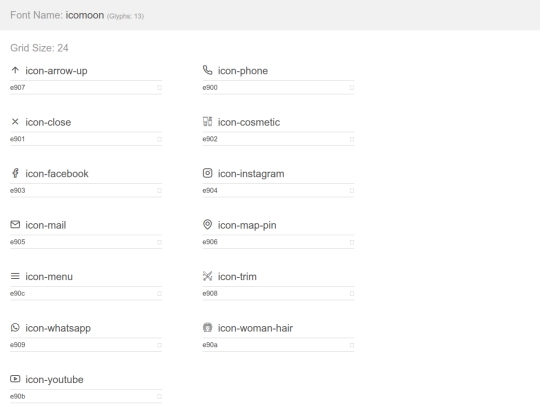This screenshot has height=405, width=540.
Task: Select the mail envelope glyph icon
Action: click(15, 225)
